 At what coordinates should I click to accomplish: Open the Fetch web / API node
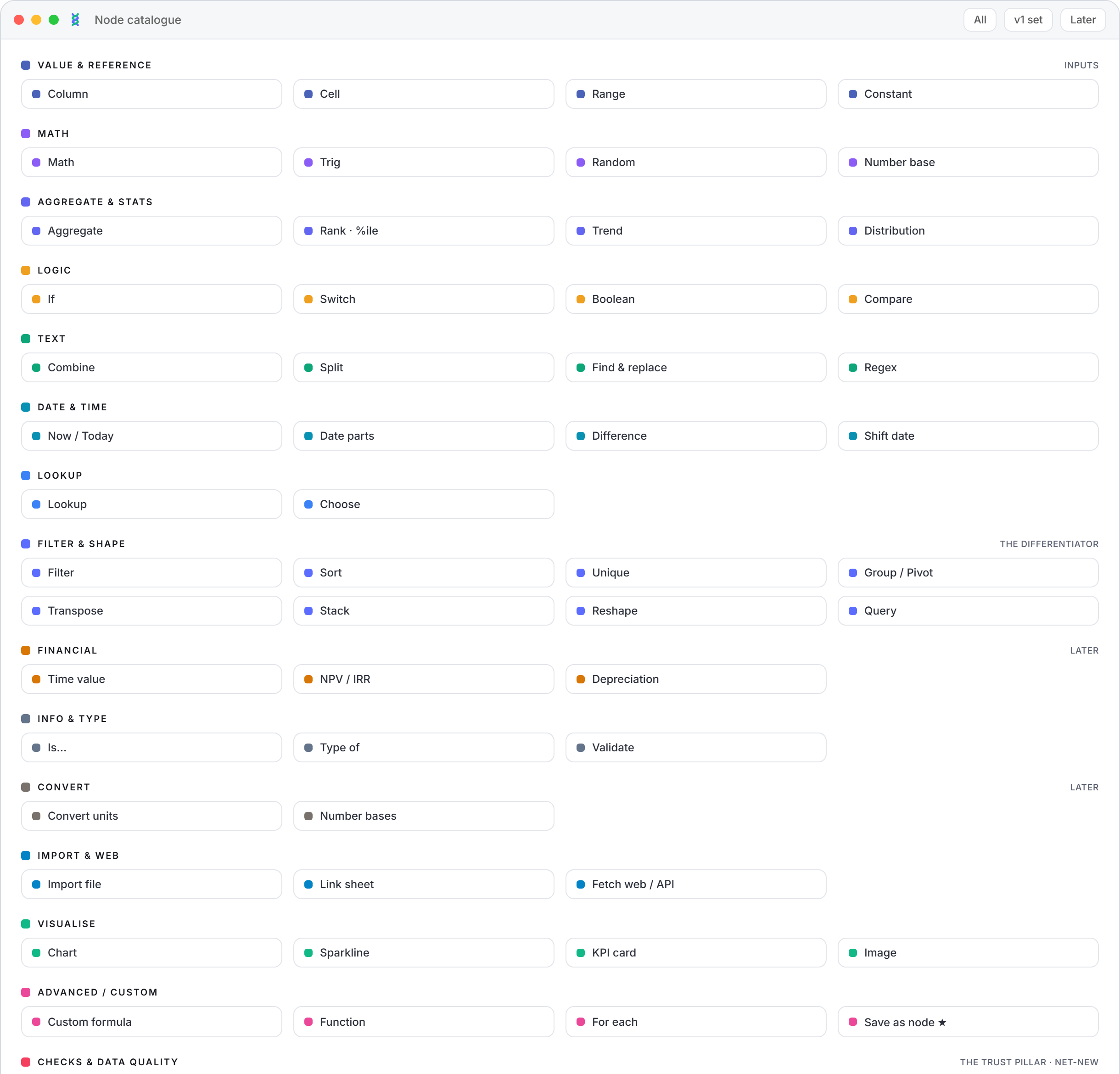(695, 884)
